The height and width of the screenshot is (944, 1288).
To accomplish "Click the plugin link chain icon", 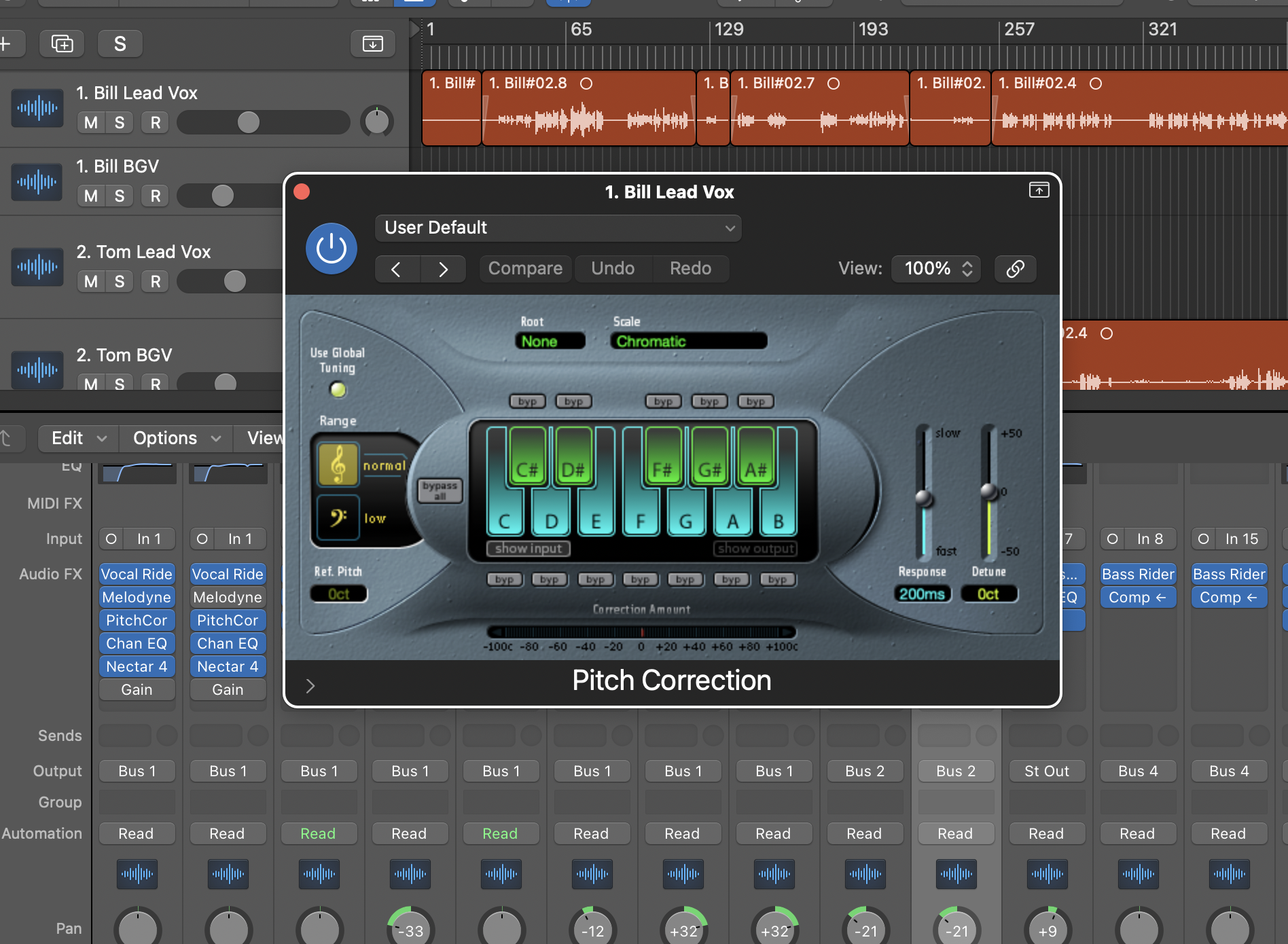I will (x=1015, y=269).
